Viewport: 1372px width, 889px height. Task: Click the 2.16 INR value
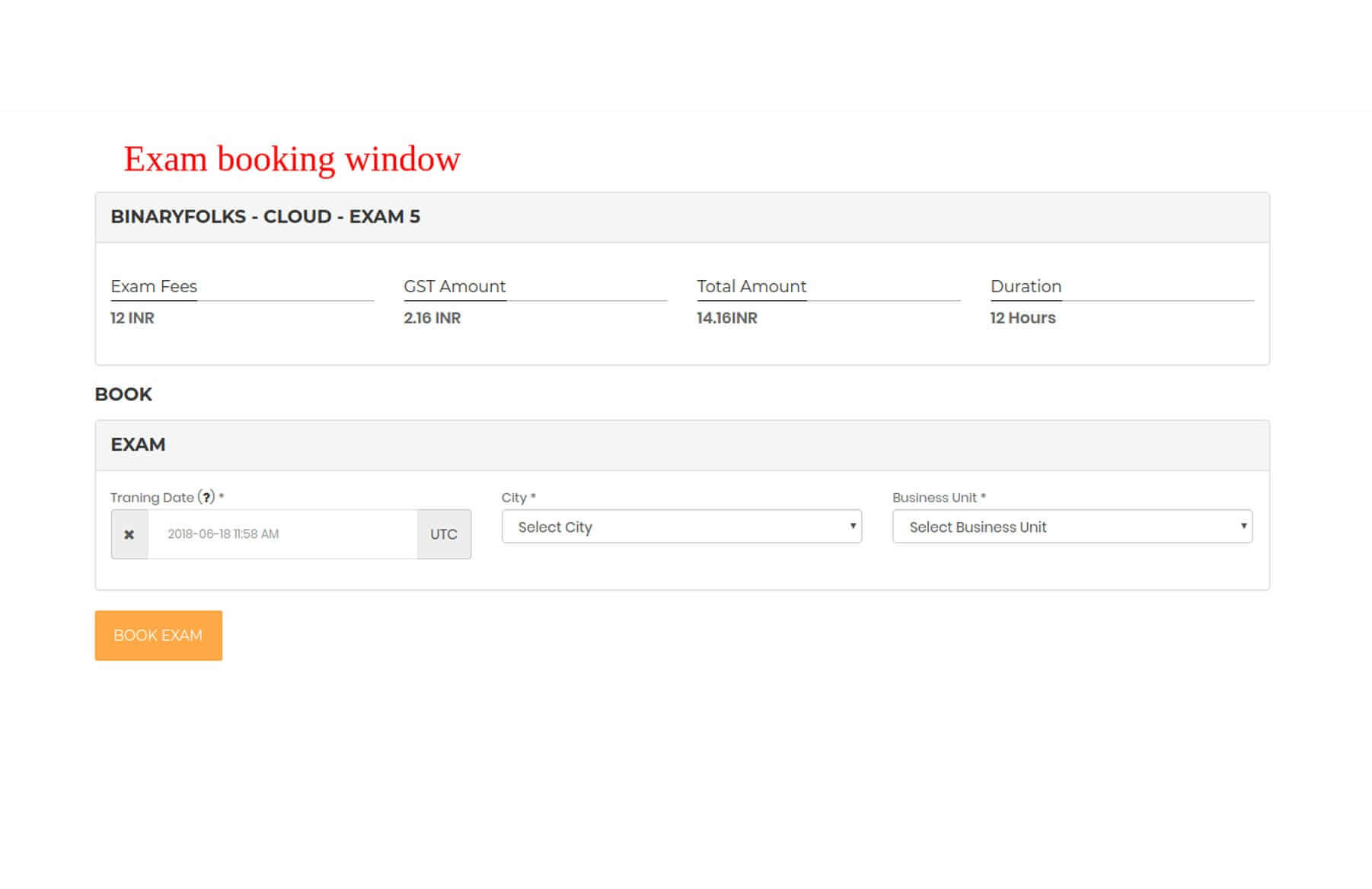432,318
